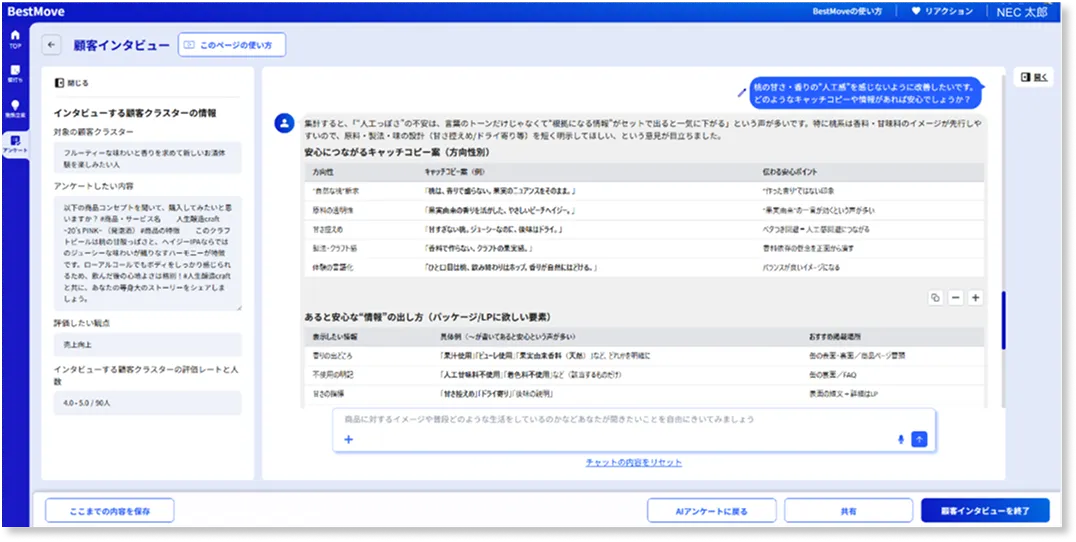Click the AI respondent avatar icon
Image resolution: width=1076 pixels, height=542 pixels.
[x=285, y=123]
